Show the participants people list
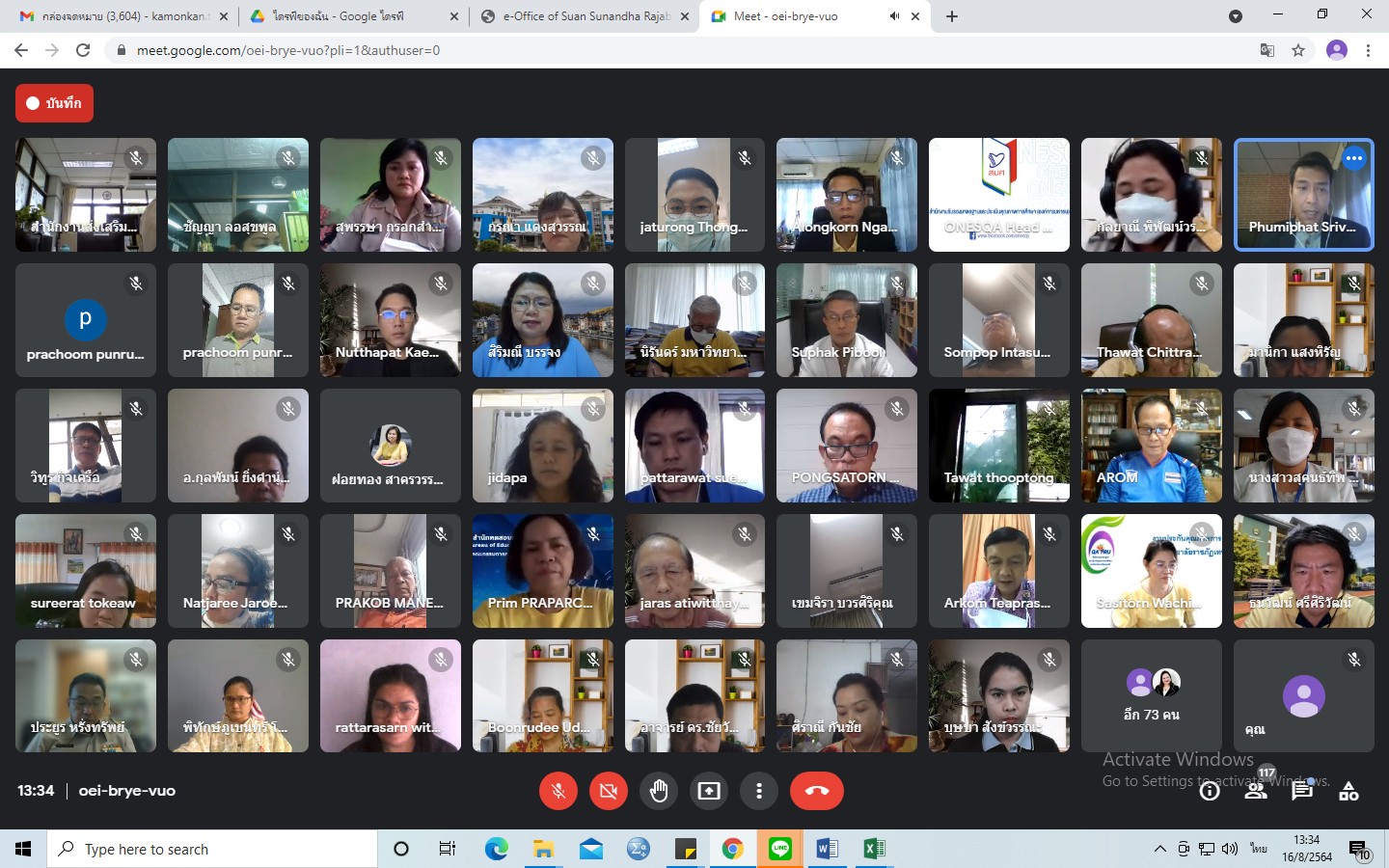The image size is (1389, 868). tap(1256, 792)
